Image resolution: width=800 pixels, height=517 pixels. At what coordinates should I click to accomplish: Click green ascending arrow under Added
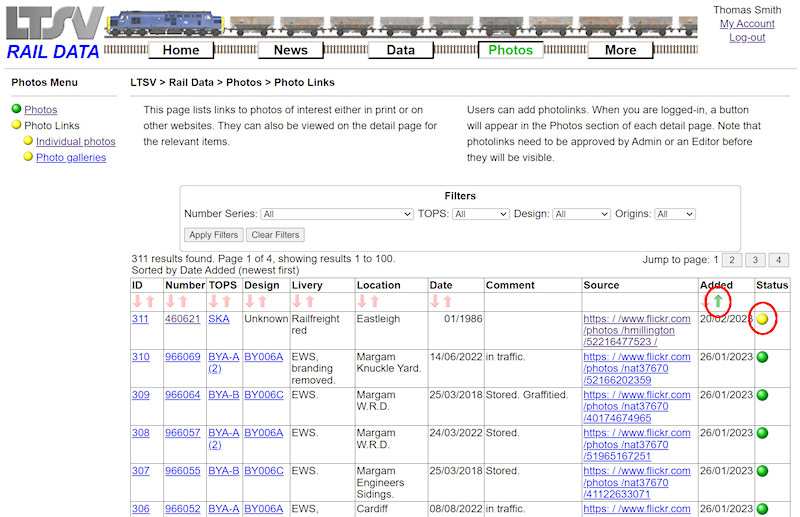point(718,301)
